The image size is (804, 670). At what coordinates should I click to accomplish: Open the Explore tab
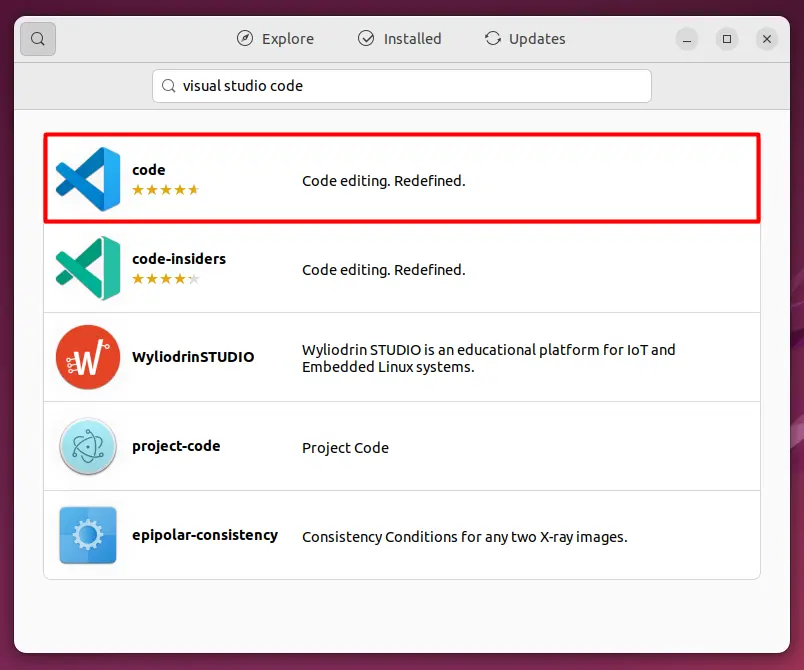point(275,39)
